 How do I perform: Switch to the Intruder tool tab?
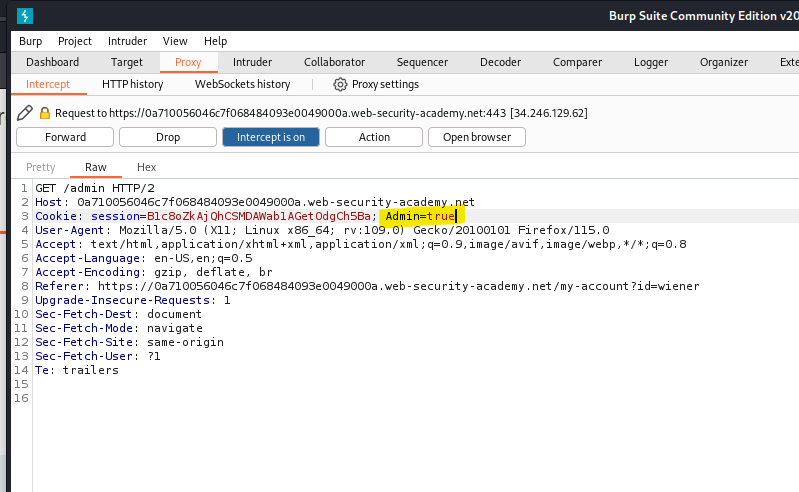pyautogui.click(x=252, y=62)
